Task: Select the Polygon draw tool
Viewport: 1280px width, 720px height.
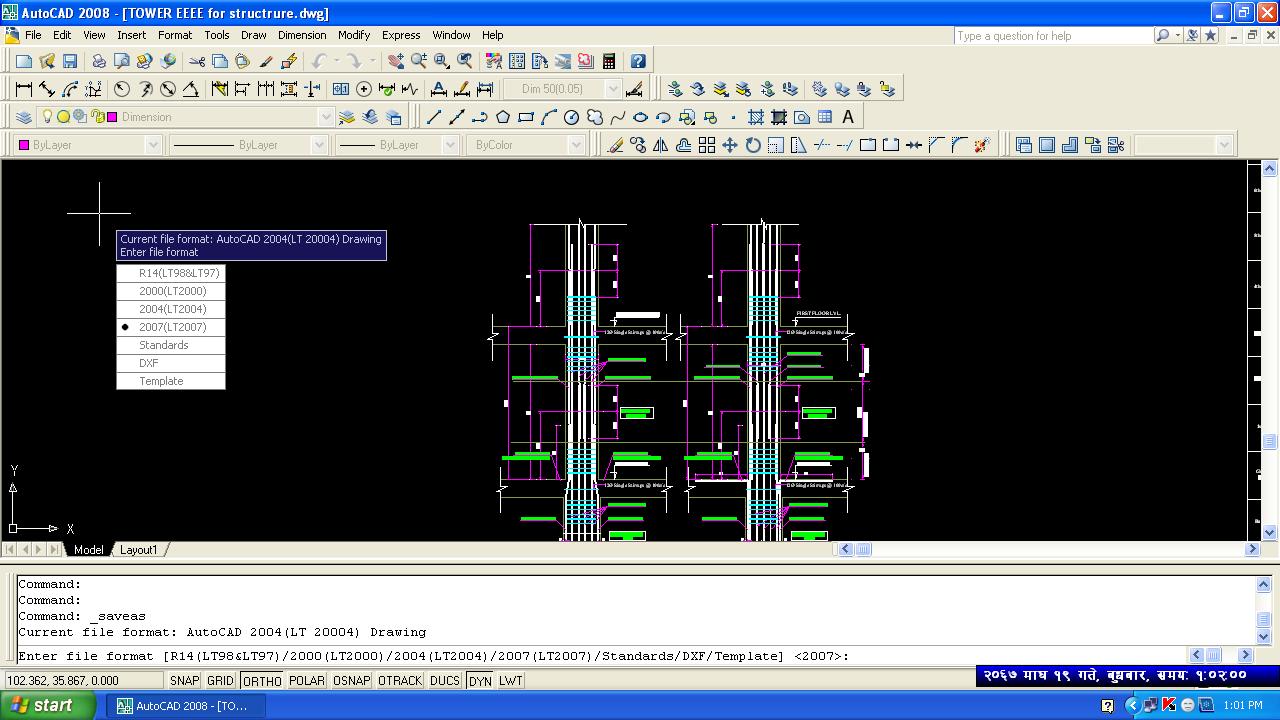Action: coord(503,117)
